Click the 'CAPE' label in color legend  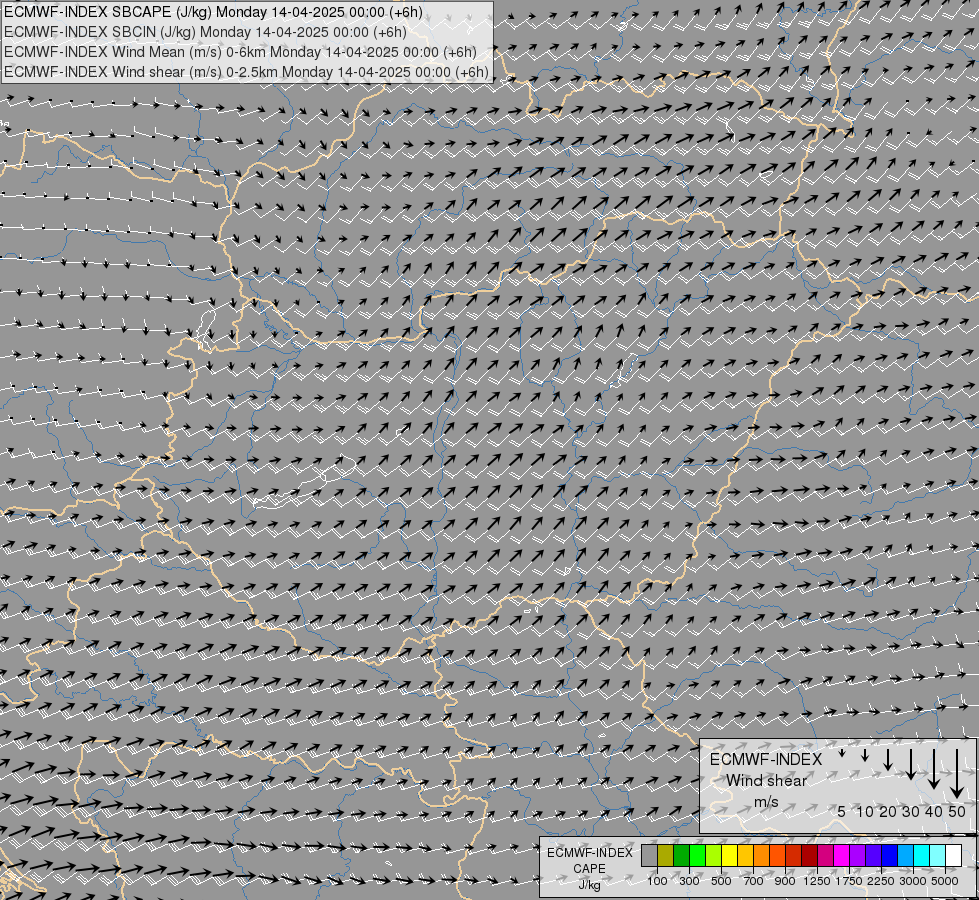click(589, 869)
